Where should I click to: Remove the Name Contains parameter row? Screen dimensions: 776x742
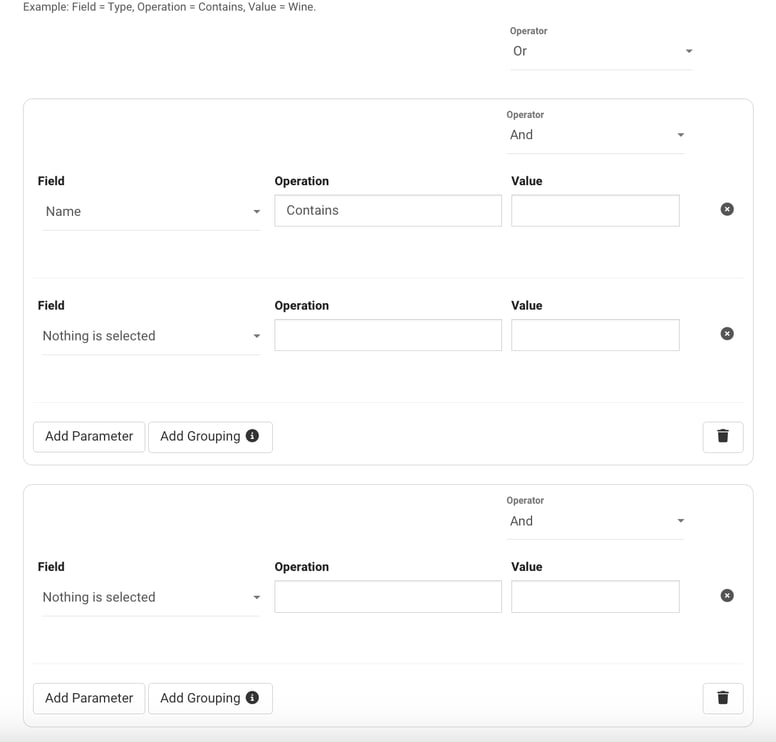tap(727, 209)
